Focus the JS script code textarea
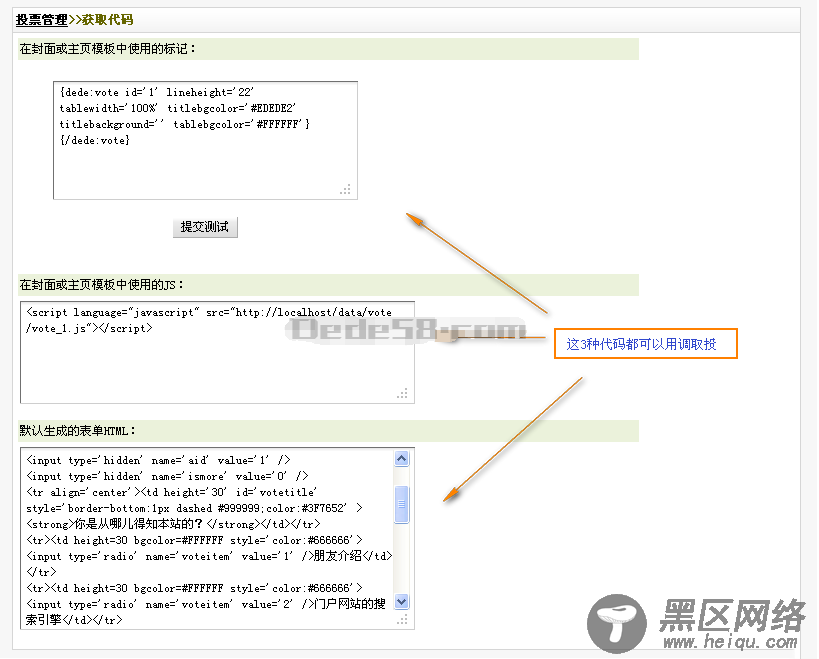Image resolution: width=819 pixels, height=659 pixels. click(x=217, y=352)
